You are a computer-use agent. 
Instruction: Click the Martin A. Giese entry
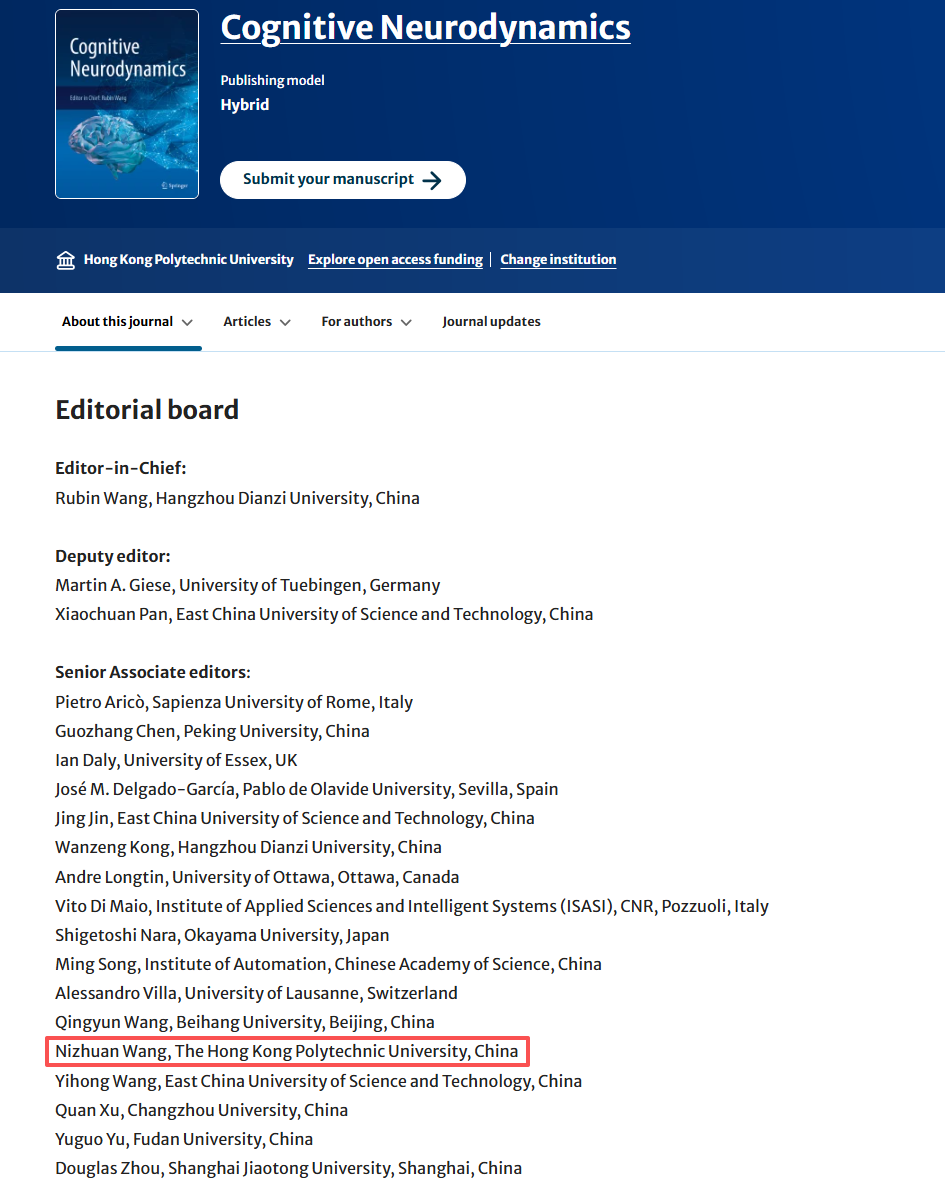tap(247, 585)
